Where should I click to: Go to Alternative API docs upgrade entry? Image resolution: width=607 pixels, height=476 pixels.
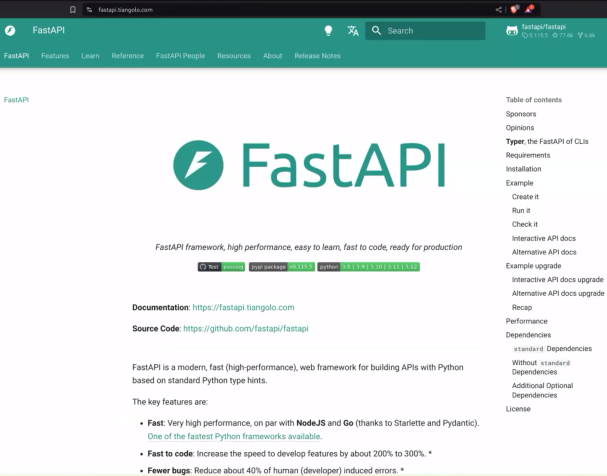click(558, 293)
